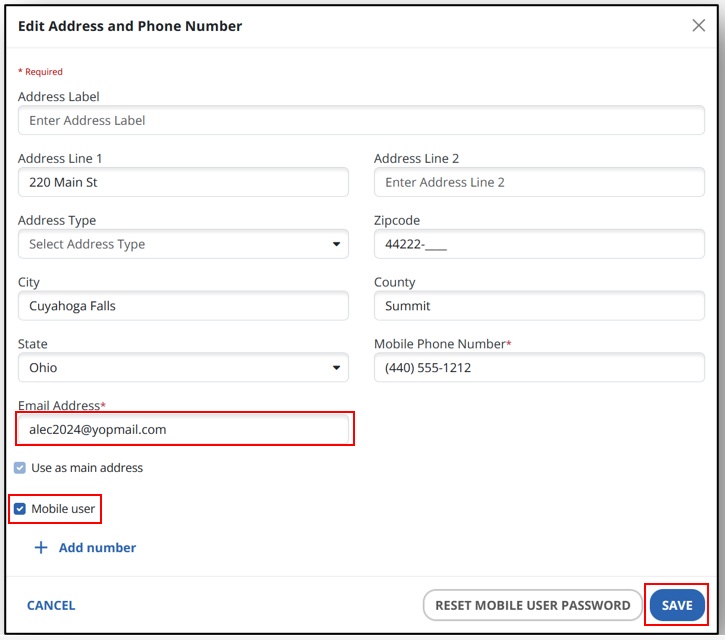Click RESET MOBILE USER PASSWORD button
The image size is (725, 640).
532,605
